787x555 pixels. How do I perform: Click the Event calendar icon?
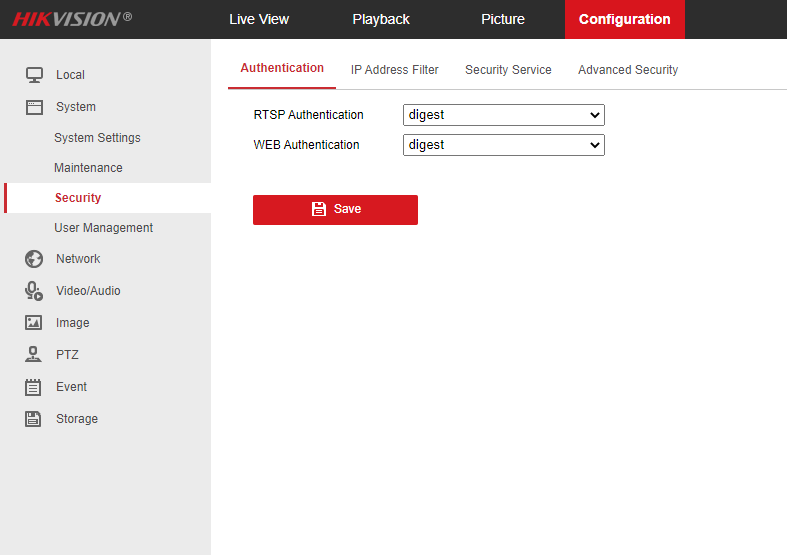click(x=34, y=387)
